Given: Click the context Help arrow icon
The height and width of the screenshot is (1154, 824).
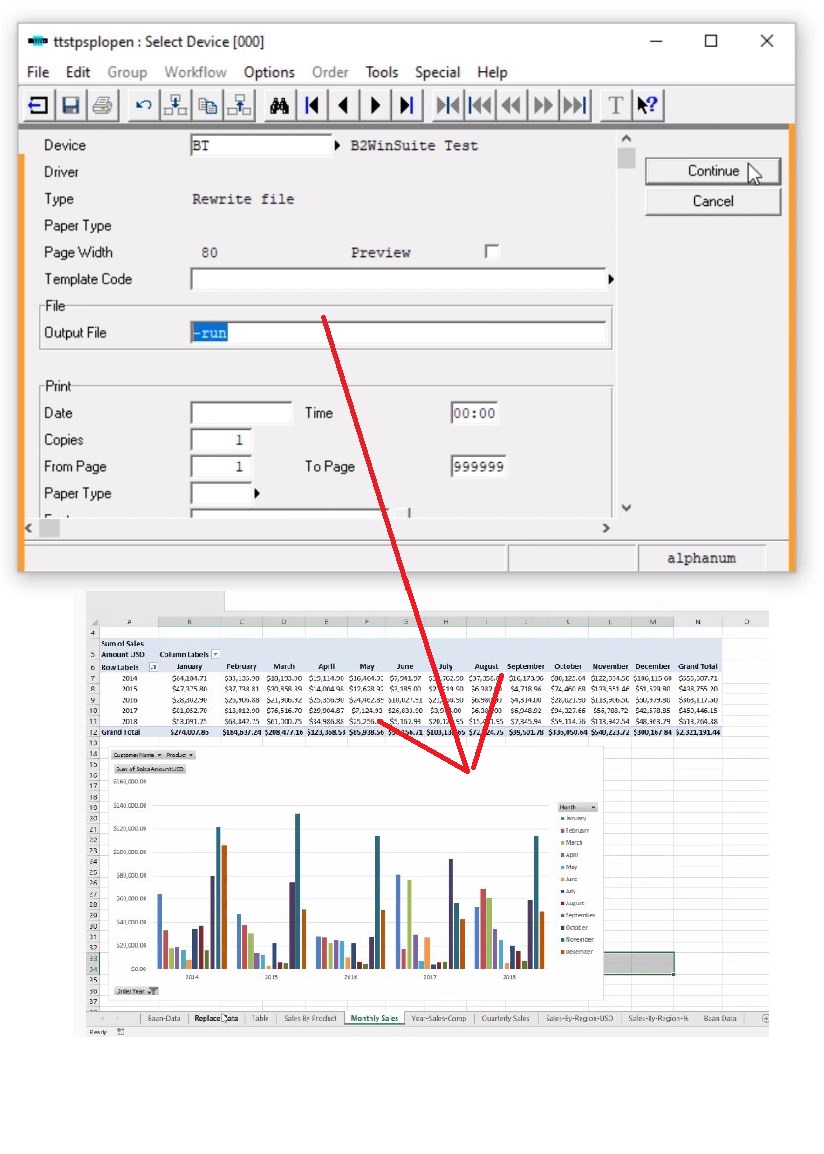Looking at the screenshot, I should tap(647, 105).
